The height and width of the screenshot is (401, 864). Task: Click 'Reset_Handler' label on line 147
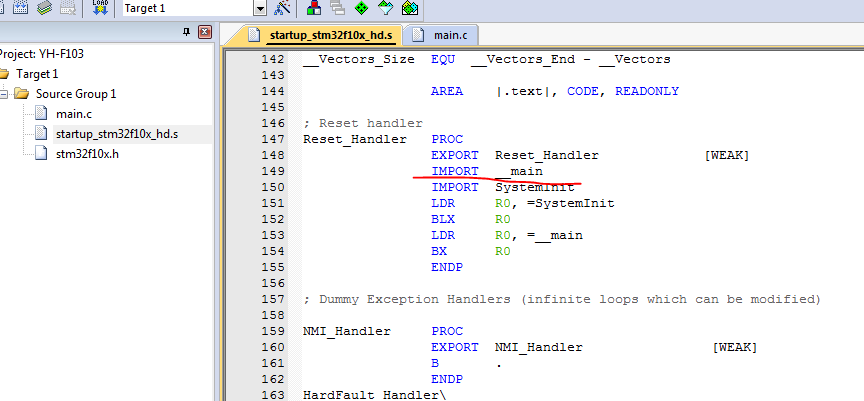point(355,139)
